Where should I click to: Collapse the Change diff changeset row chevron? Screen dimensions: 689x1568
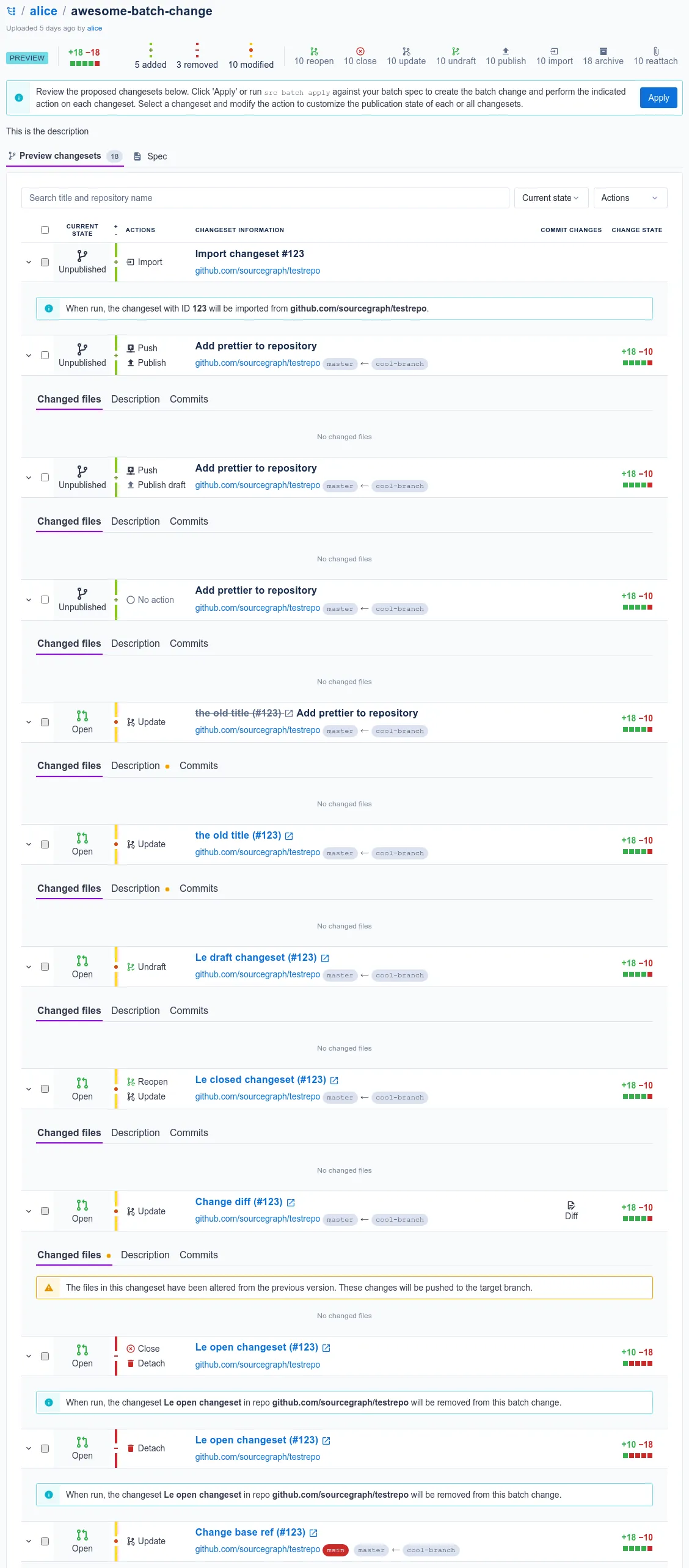[x=28, y=1211]
